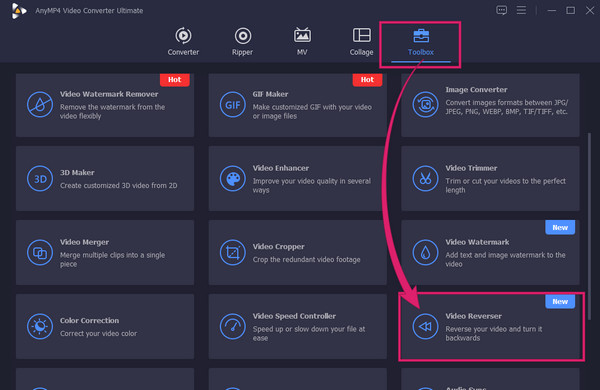The width and height of the screenshot is (600, 390).
Task: Click the Video Trimmer scissors icon
Action: pos(425,179)
